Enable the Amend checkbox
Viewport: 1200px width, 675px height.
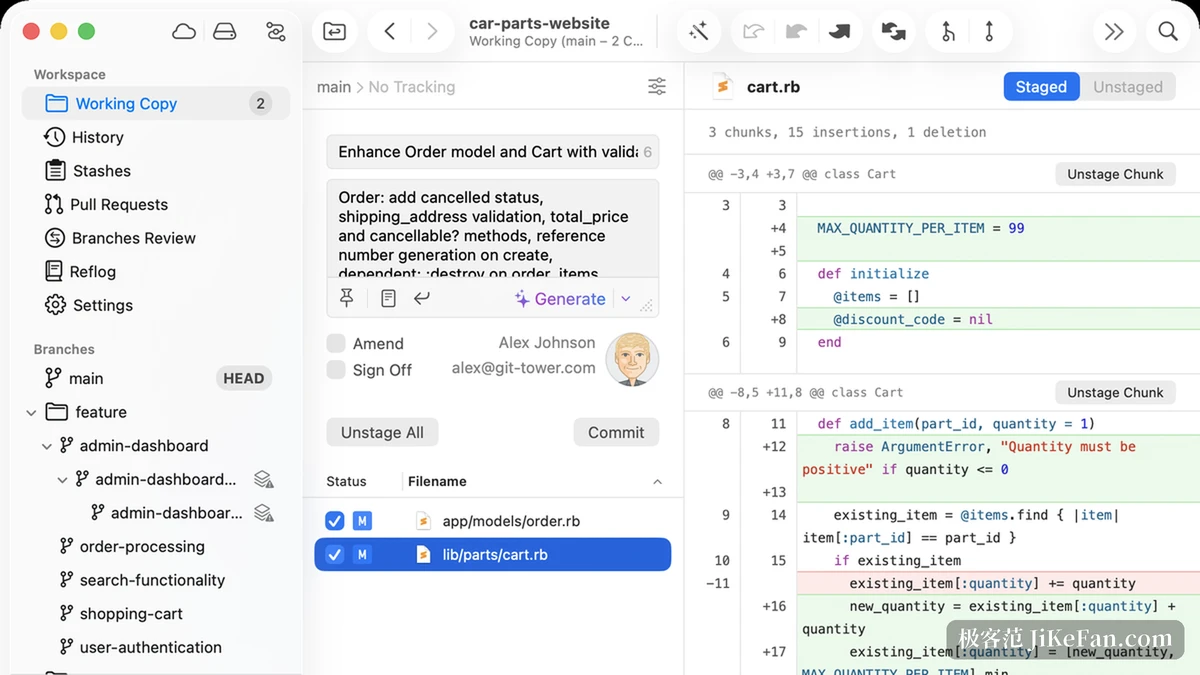coord(336,343)
